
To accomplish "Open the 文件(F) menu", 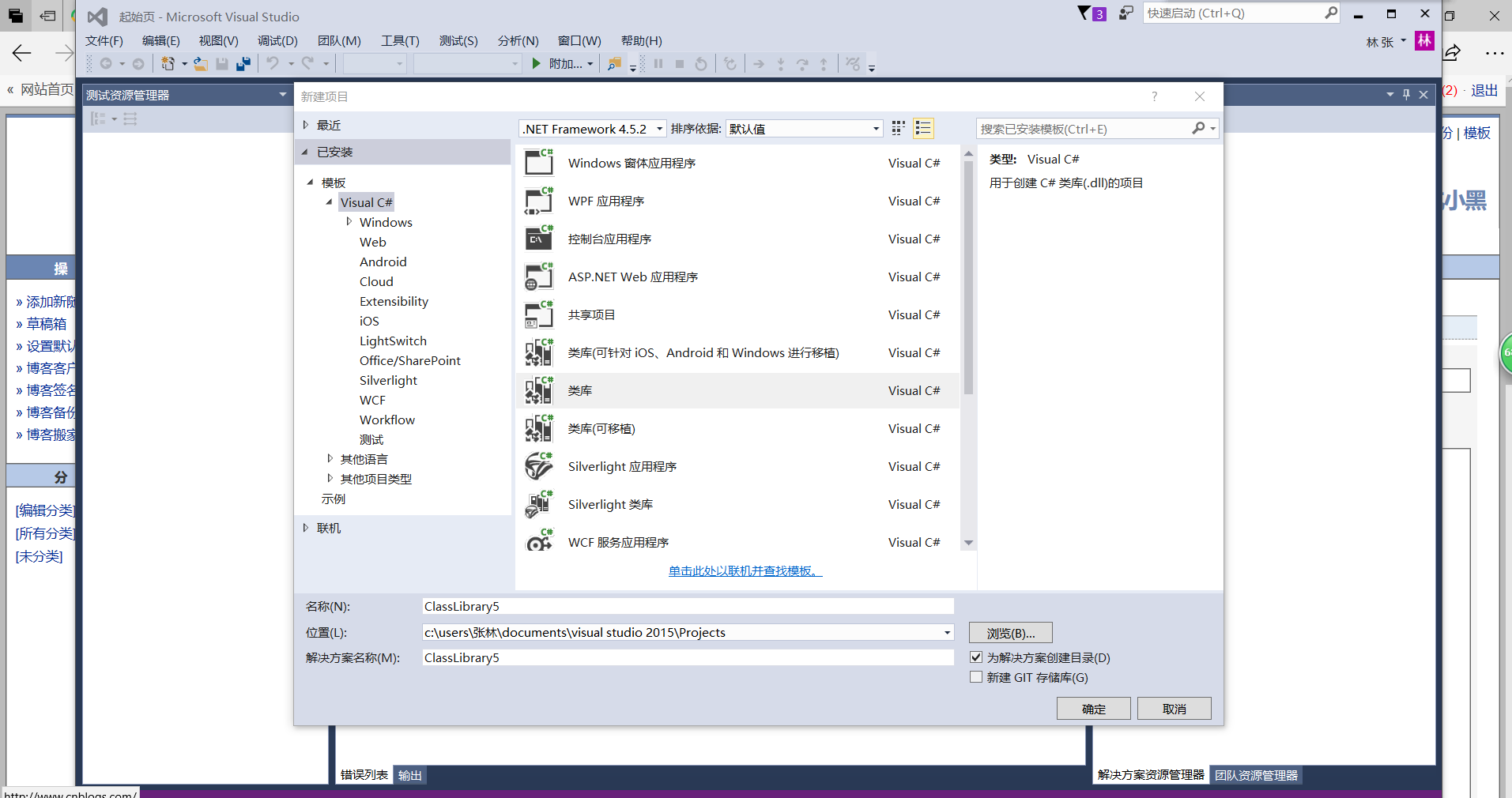I will click(x=104, y=40).
